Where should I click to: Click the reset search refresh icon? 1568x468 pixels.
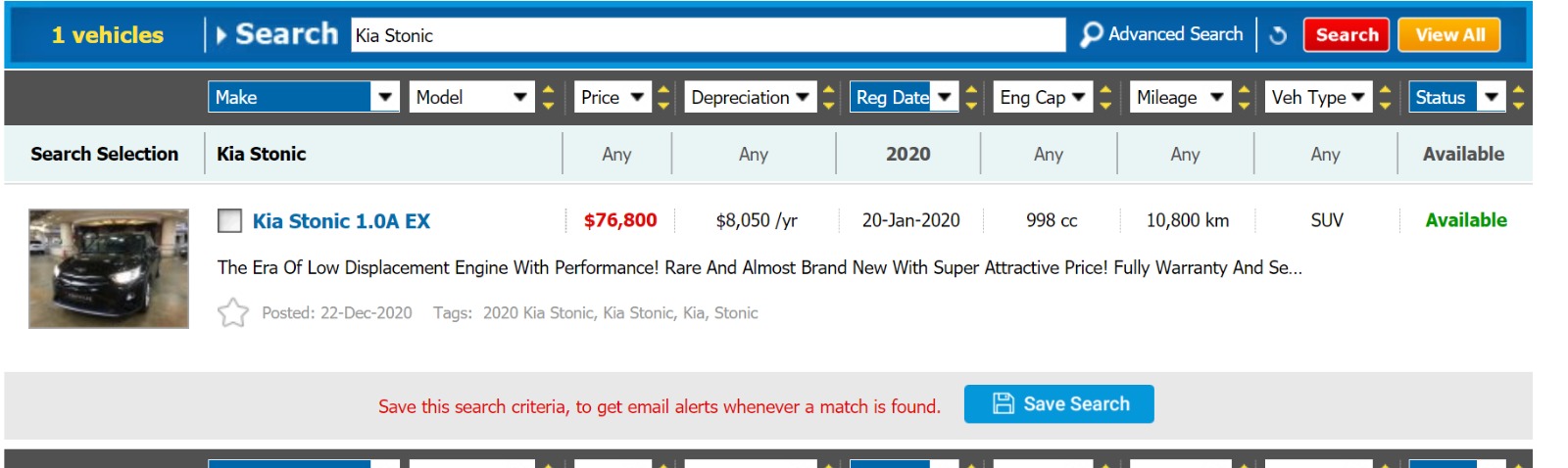click(1278, 35)
